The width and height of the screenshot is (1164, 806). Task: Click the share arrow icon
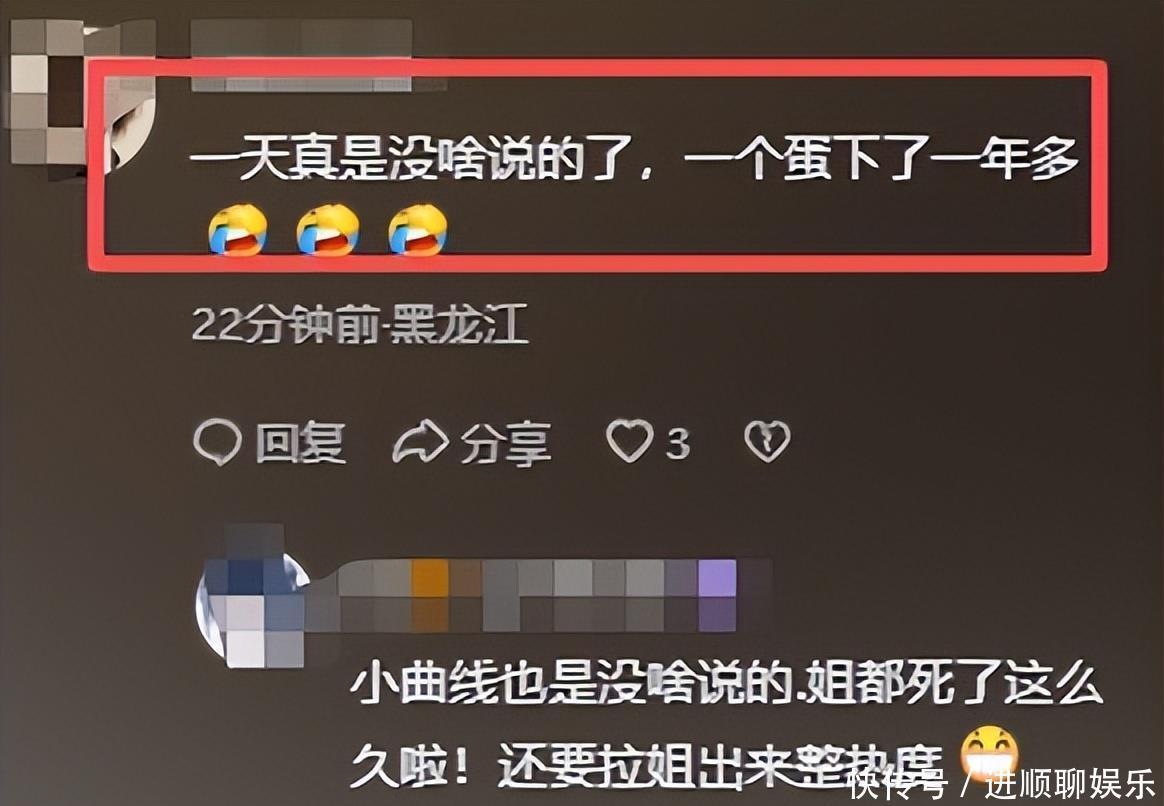coord(420,443)
